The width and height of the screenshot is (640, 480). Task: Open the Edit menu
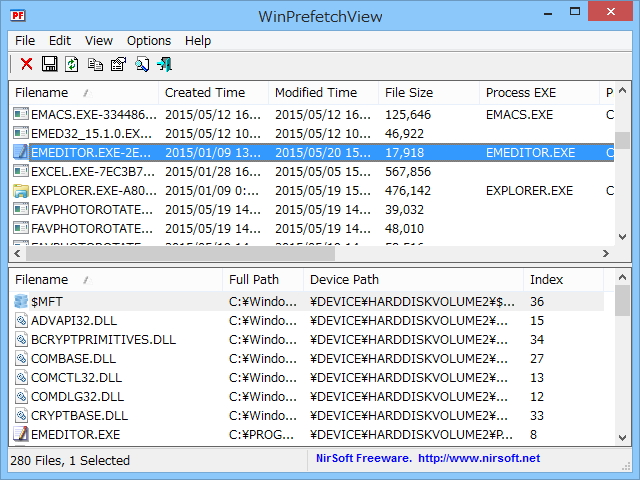pos(60,41)
